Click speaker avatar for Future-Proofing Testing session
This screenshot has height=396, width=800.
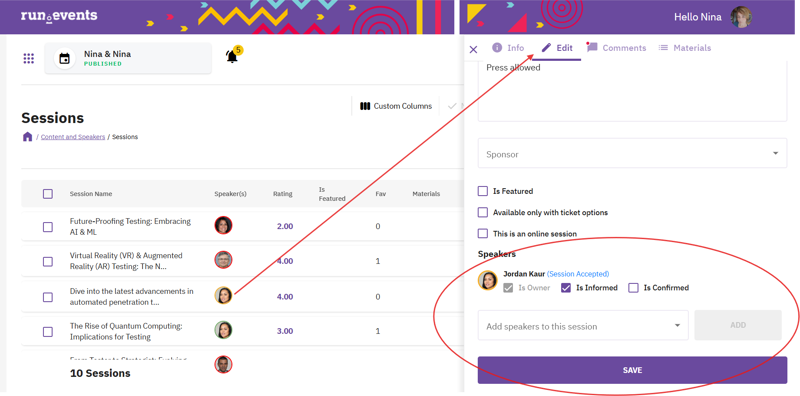pos(223,225)
